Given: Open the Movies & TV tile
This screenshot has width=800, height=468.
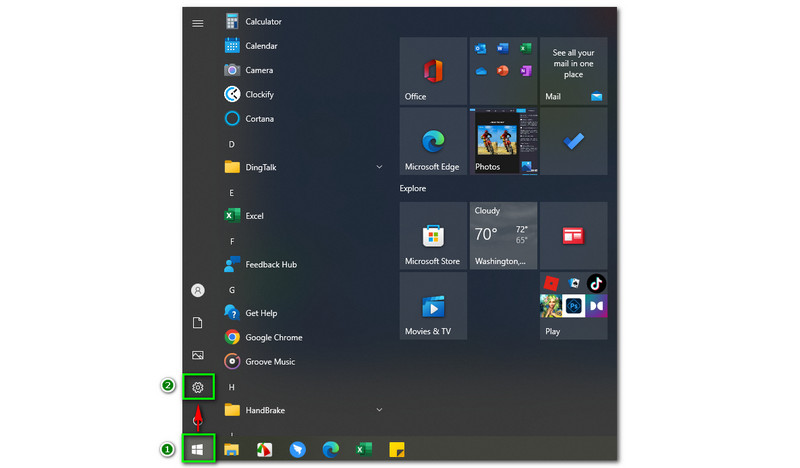Looking at the screenshot, I should (x=433, y=306).
